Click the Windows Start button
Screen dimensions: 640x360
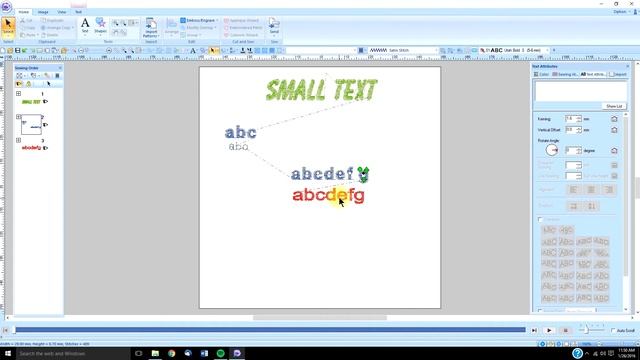click(x=7, y=353)
